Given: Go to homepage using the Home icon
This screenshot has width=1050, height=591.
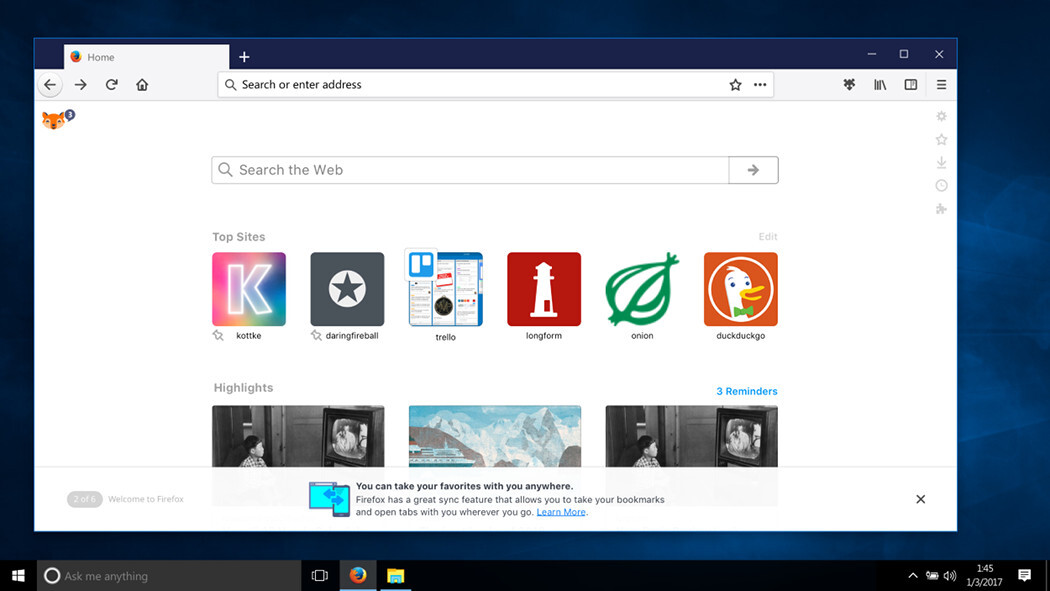Looking at the screenshot, I should 141,84.
